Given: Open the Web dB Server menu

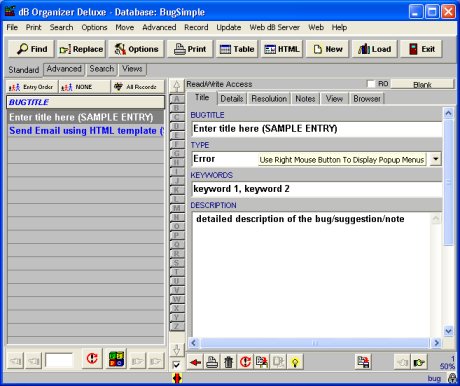Looking at the screenshot, I should (x=274, y=27).
